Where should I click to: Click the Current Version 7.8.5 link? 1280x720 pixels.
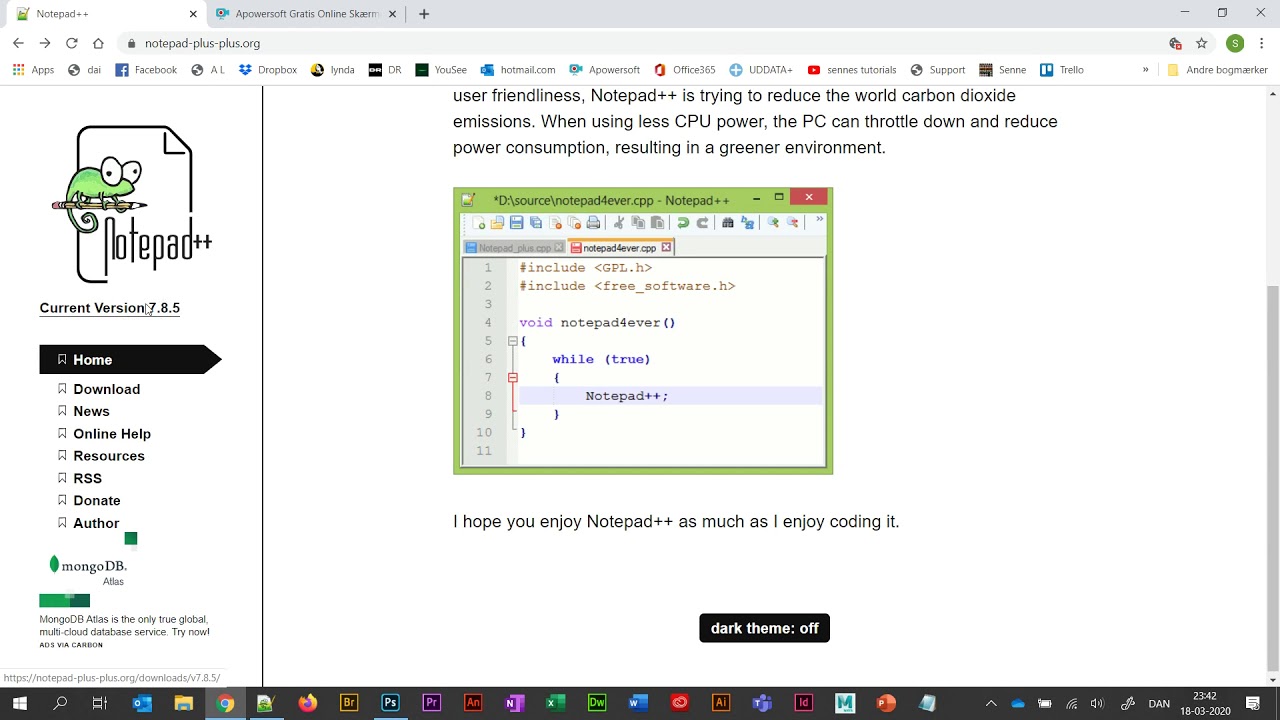pyautogui.click(x=110, y=308)
